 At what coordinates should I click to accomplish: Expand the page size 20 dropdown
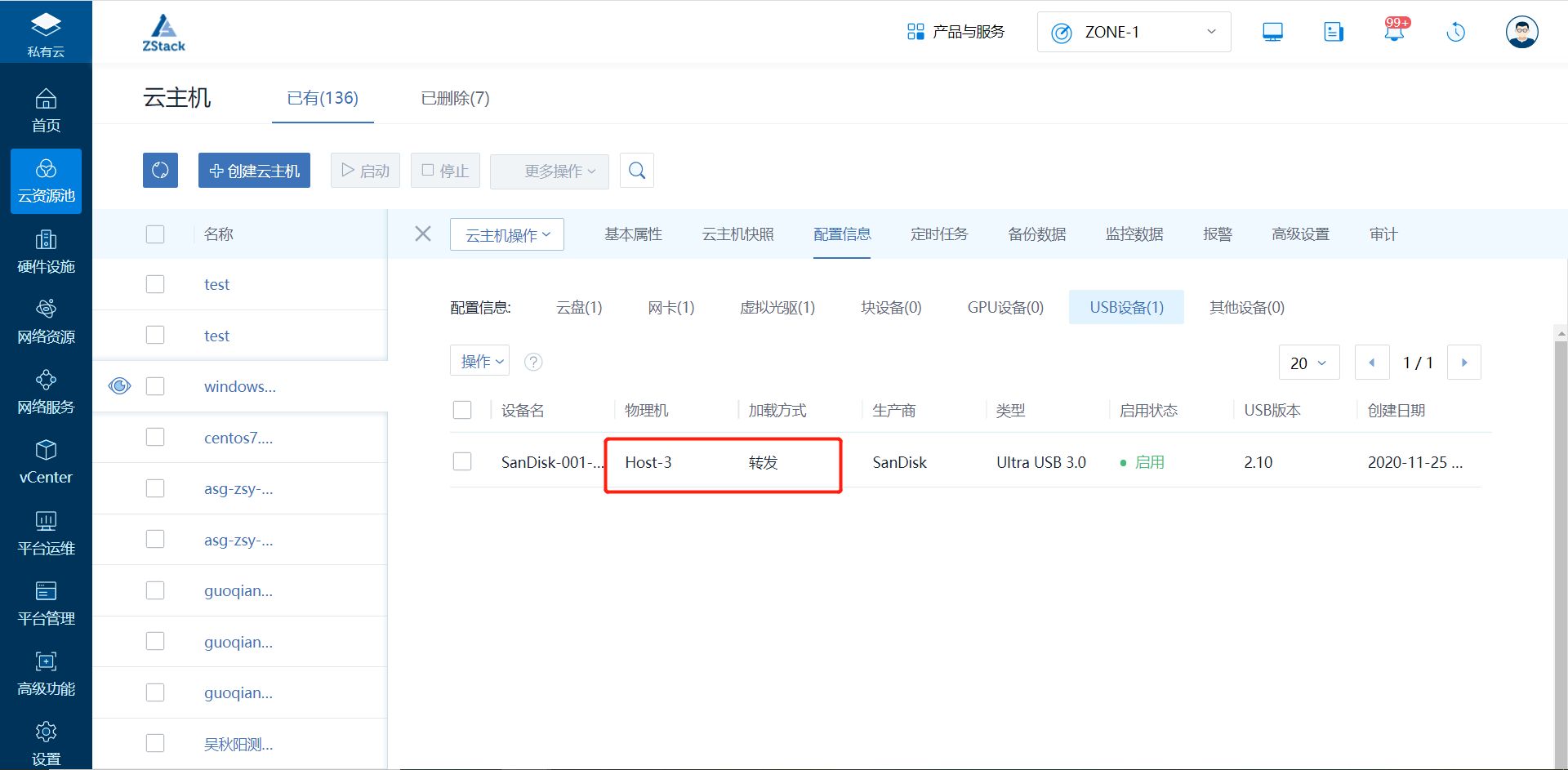(1308, 363)
